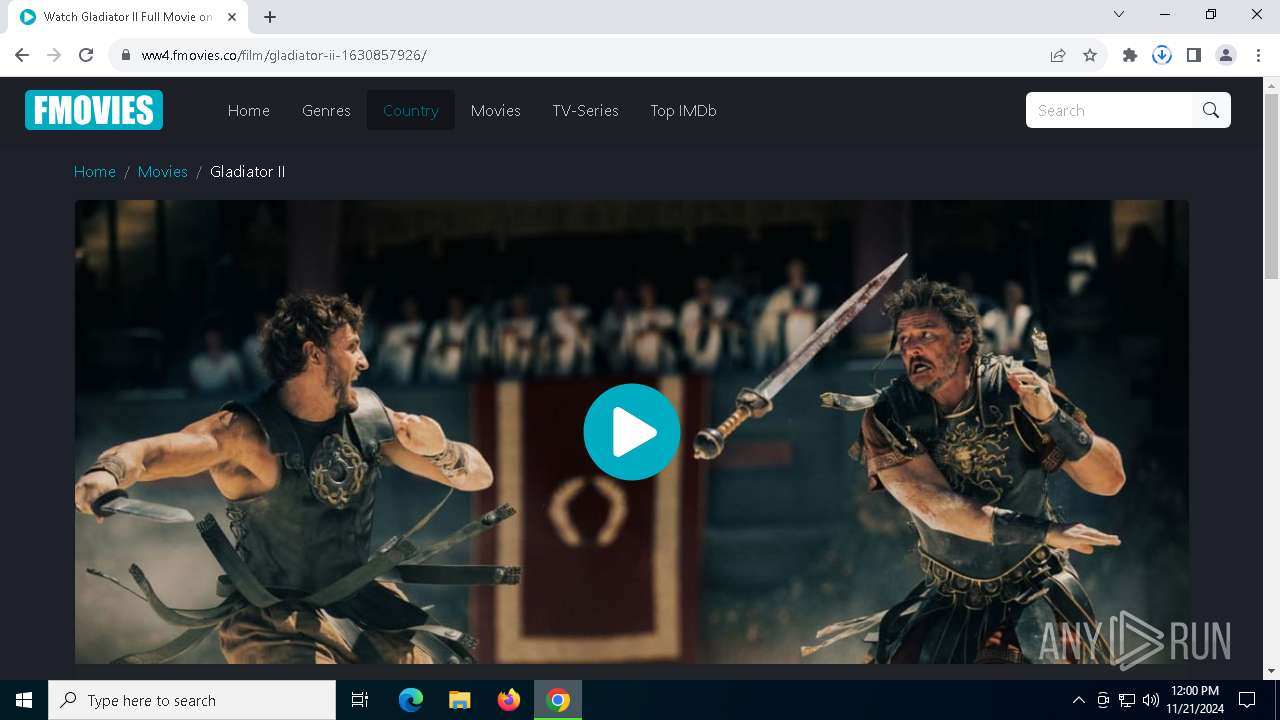Share this page icon
Screen dimensions: 1280x720
coord(1058,55)
